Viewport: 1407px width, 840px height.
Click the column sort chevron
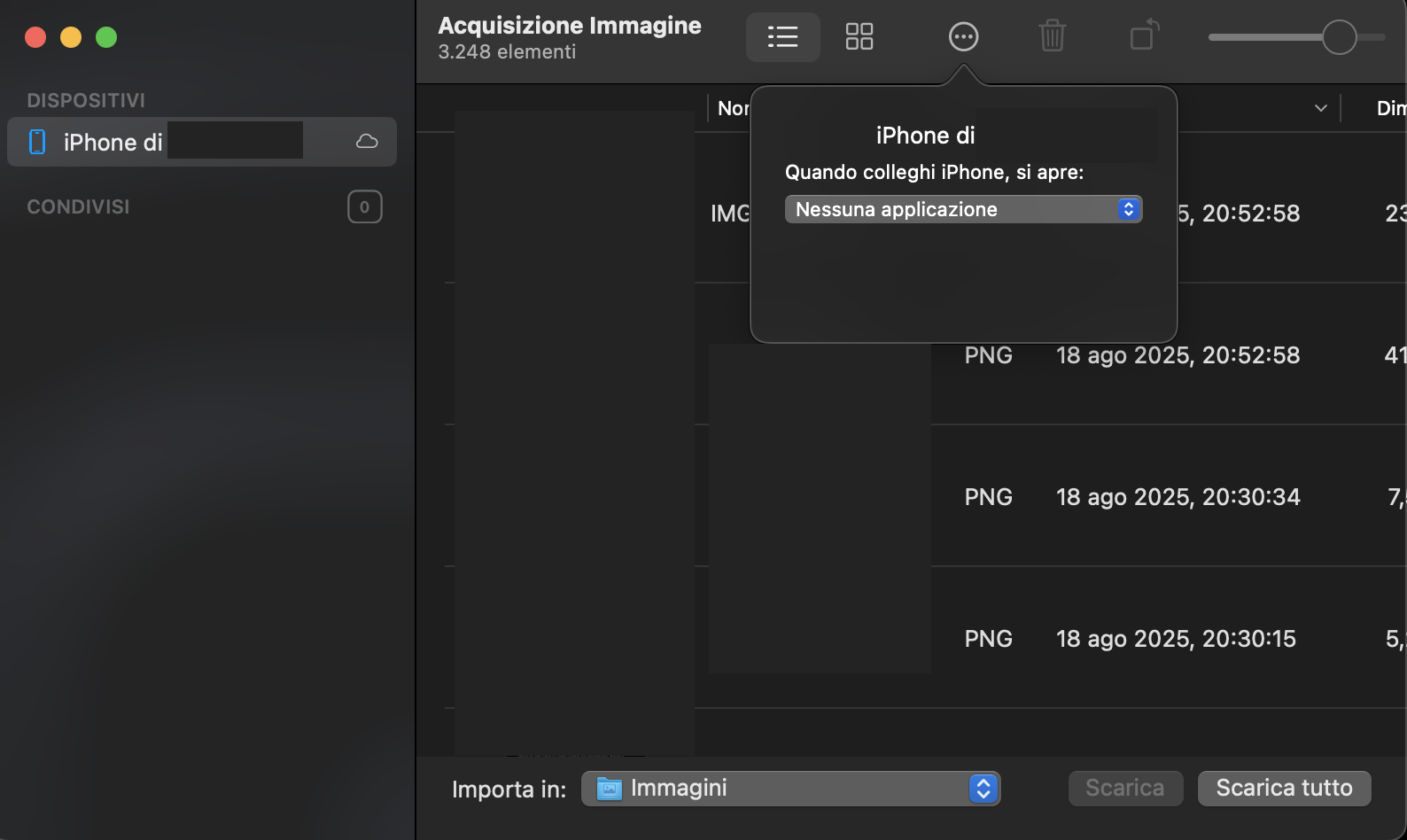[x=1321, y=108]
